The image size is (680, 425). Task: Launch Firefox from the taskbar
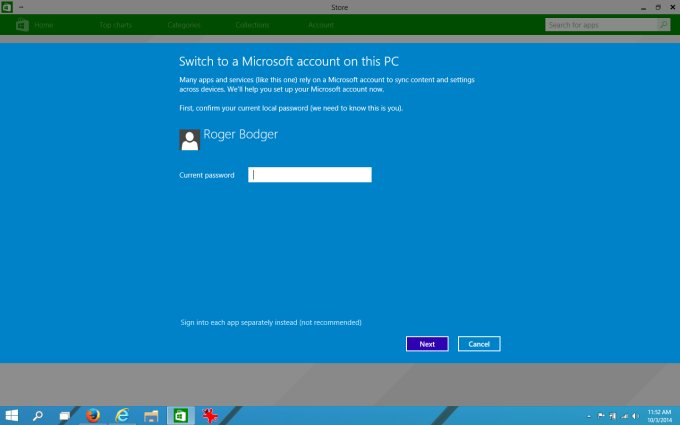(93, 416)
